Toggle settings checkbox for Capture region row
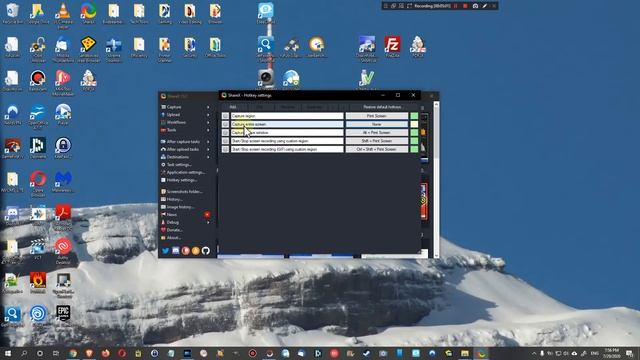This screenshot has height=360, width=640. tap(225, 116)
